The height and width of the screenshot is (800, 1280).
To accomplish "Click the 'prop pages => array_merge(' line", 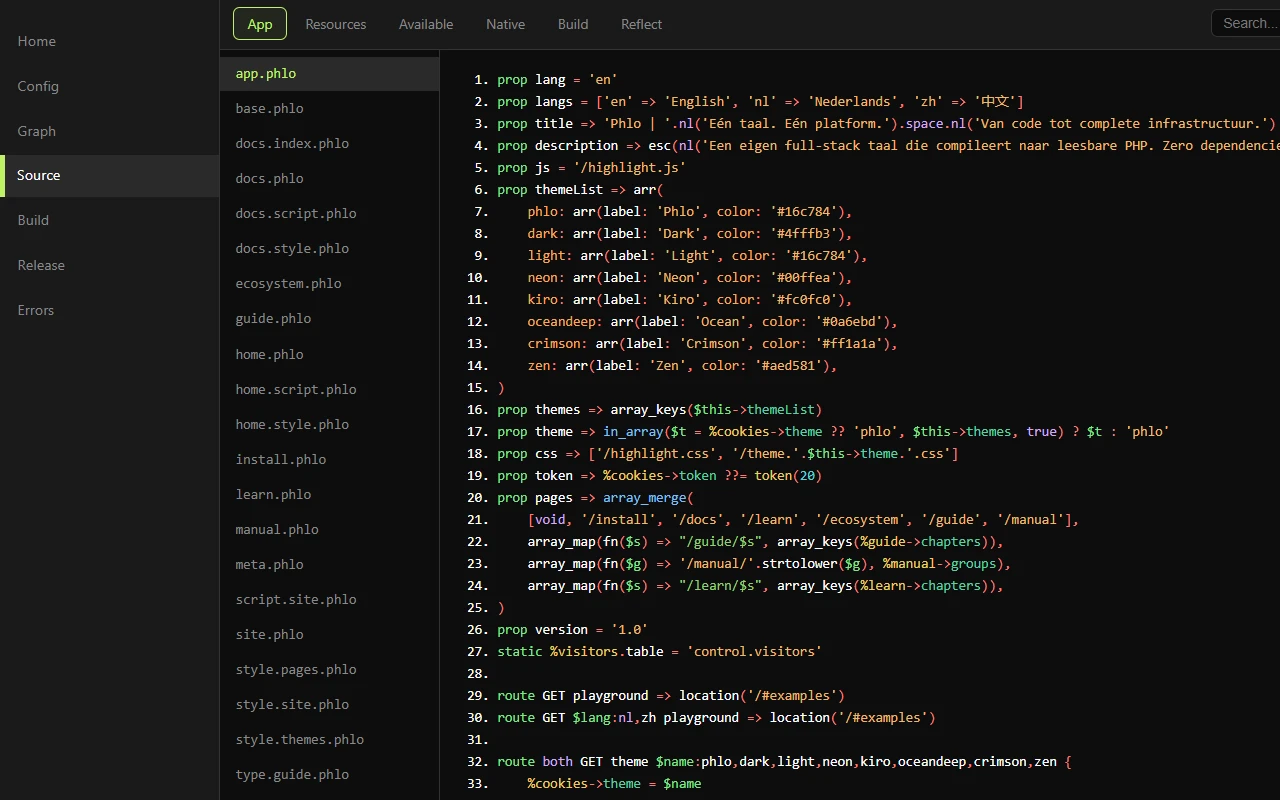I will [x=595, y=498].
